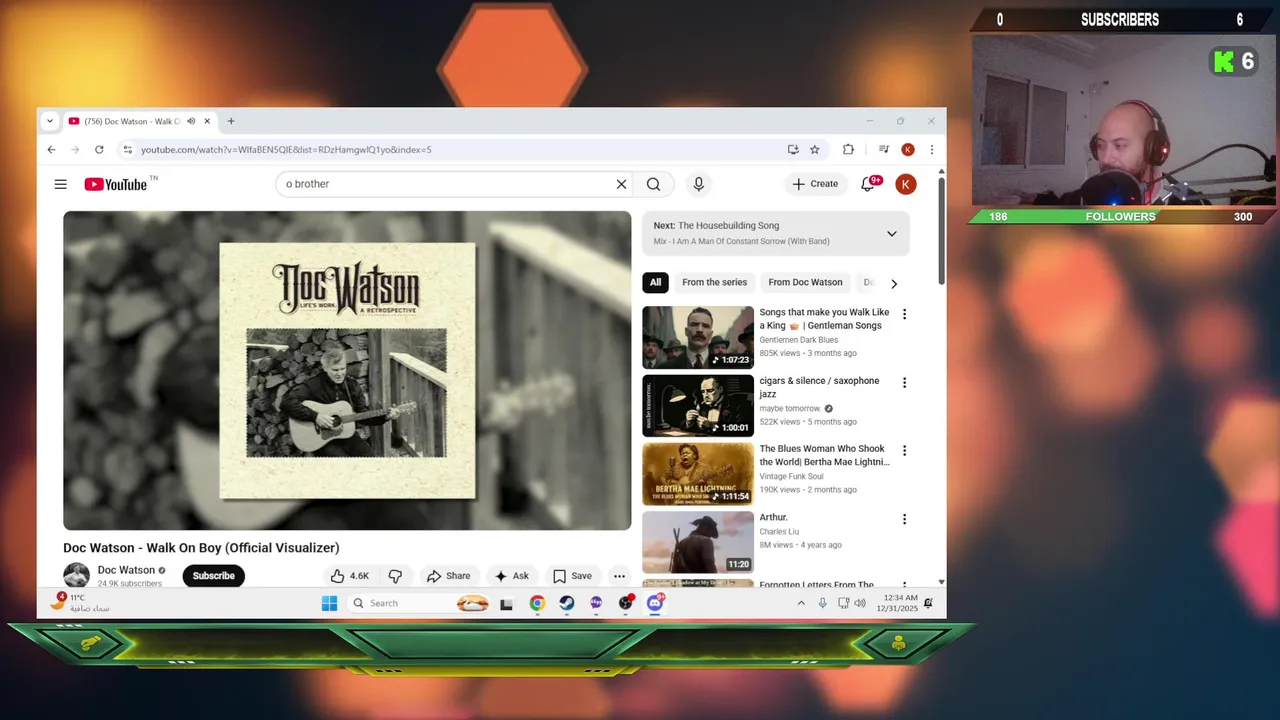Click the Subscribe button

click(x=213, y=576)
